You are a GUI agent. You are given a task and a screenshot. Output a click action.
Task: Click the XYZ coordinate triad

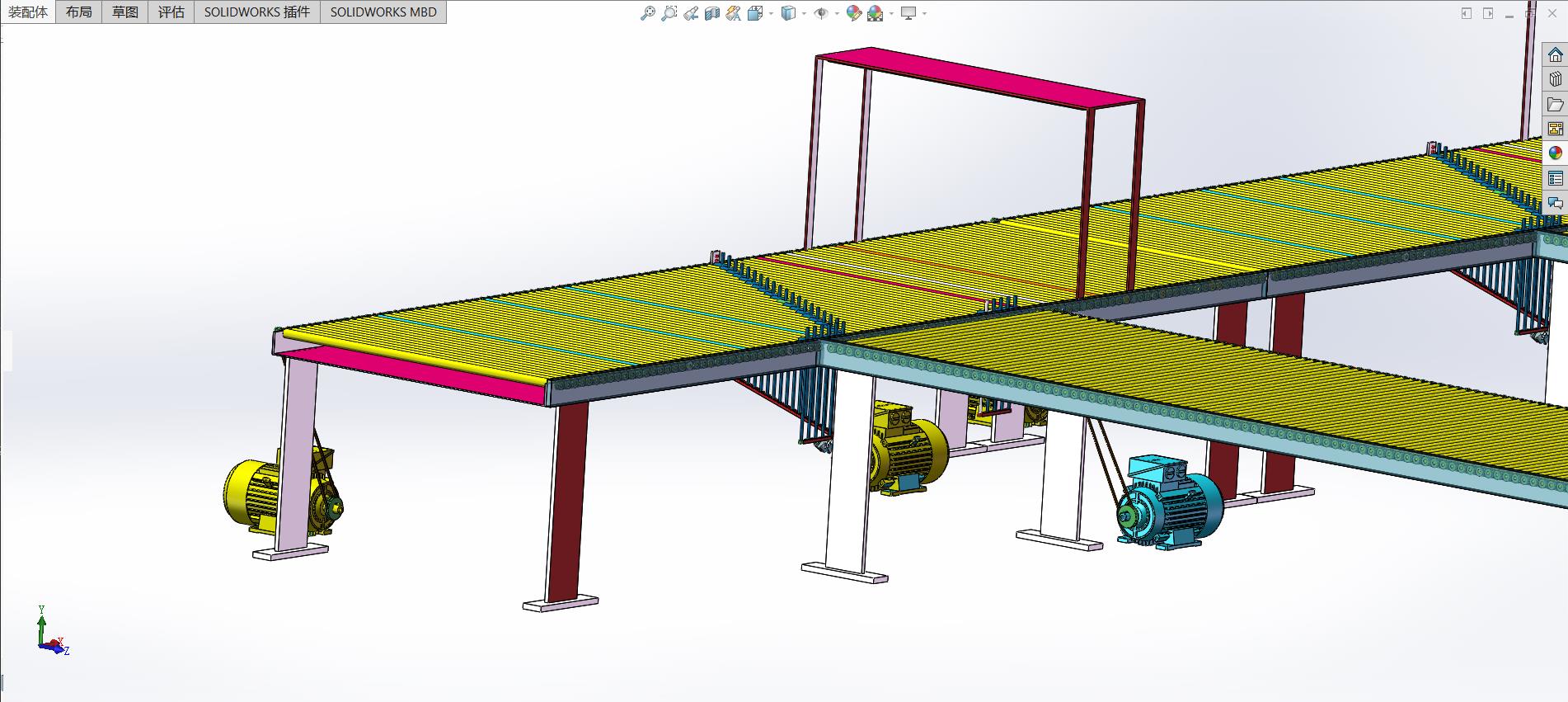pos(52,631)
